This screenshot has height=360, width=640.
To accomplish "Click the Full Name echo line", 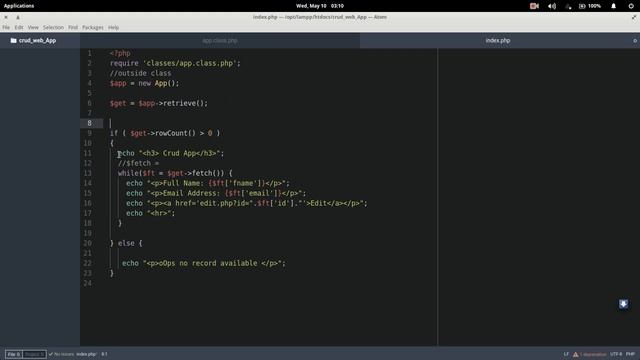I will [x=208, y=183].
